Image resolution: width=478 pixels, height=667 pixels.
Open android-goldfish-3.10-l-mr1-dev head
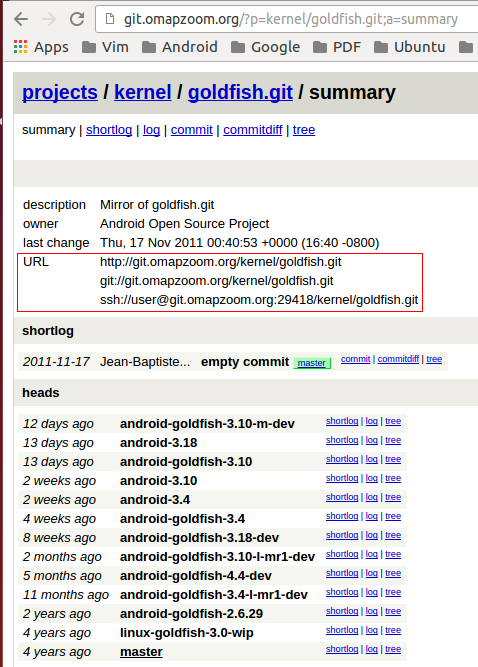coord(217,557)
